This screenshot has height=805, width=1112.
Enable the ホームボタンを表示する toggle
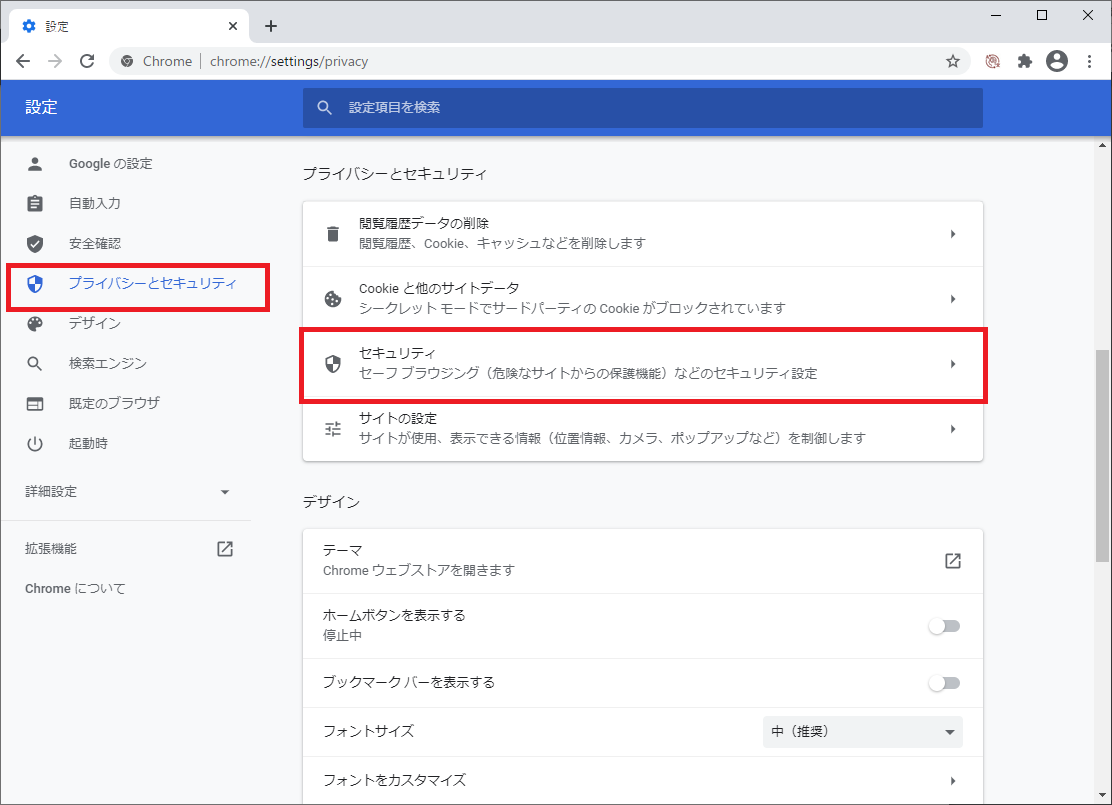943,626
